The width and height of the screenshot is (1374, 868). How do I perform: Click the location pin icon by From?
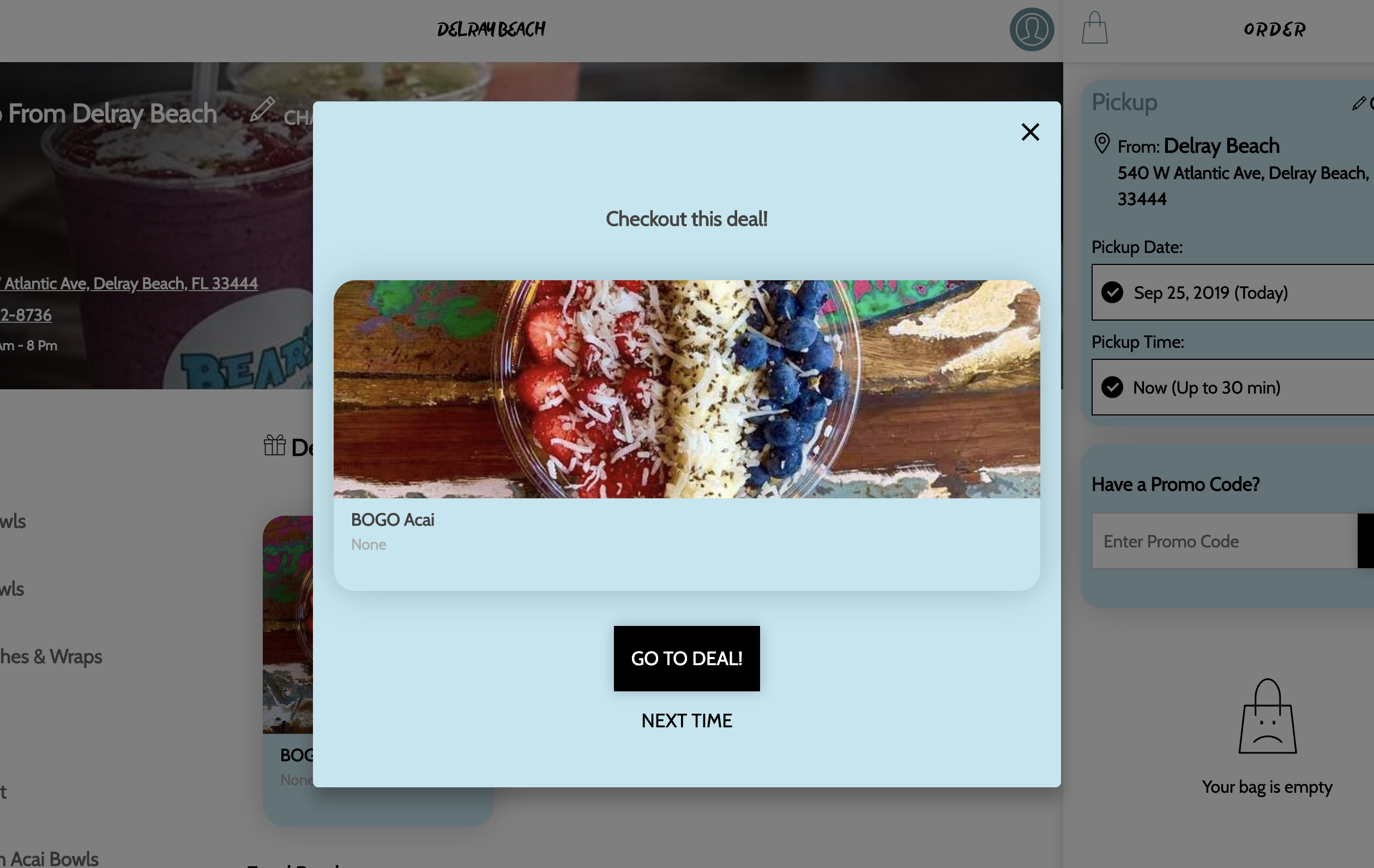[1102, 144]
